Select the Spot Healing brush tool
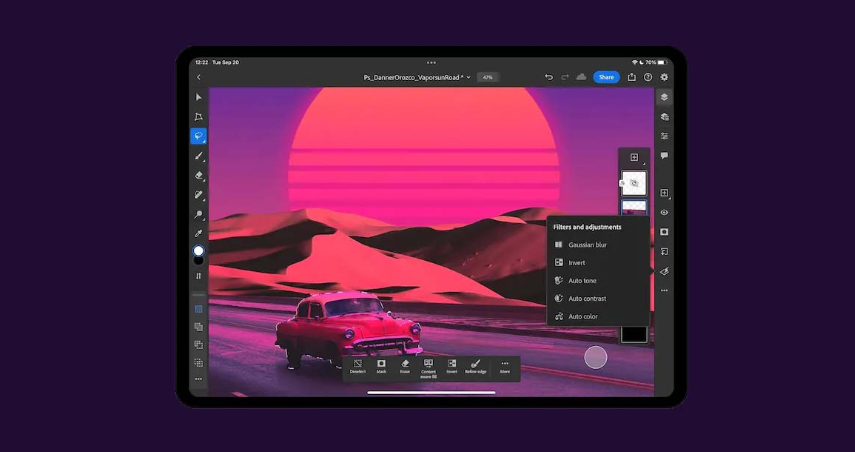Screen dimensions: 855x452 coord(198,195)
